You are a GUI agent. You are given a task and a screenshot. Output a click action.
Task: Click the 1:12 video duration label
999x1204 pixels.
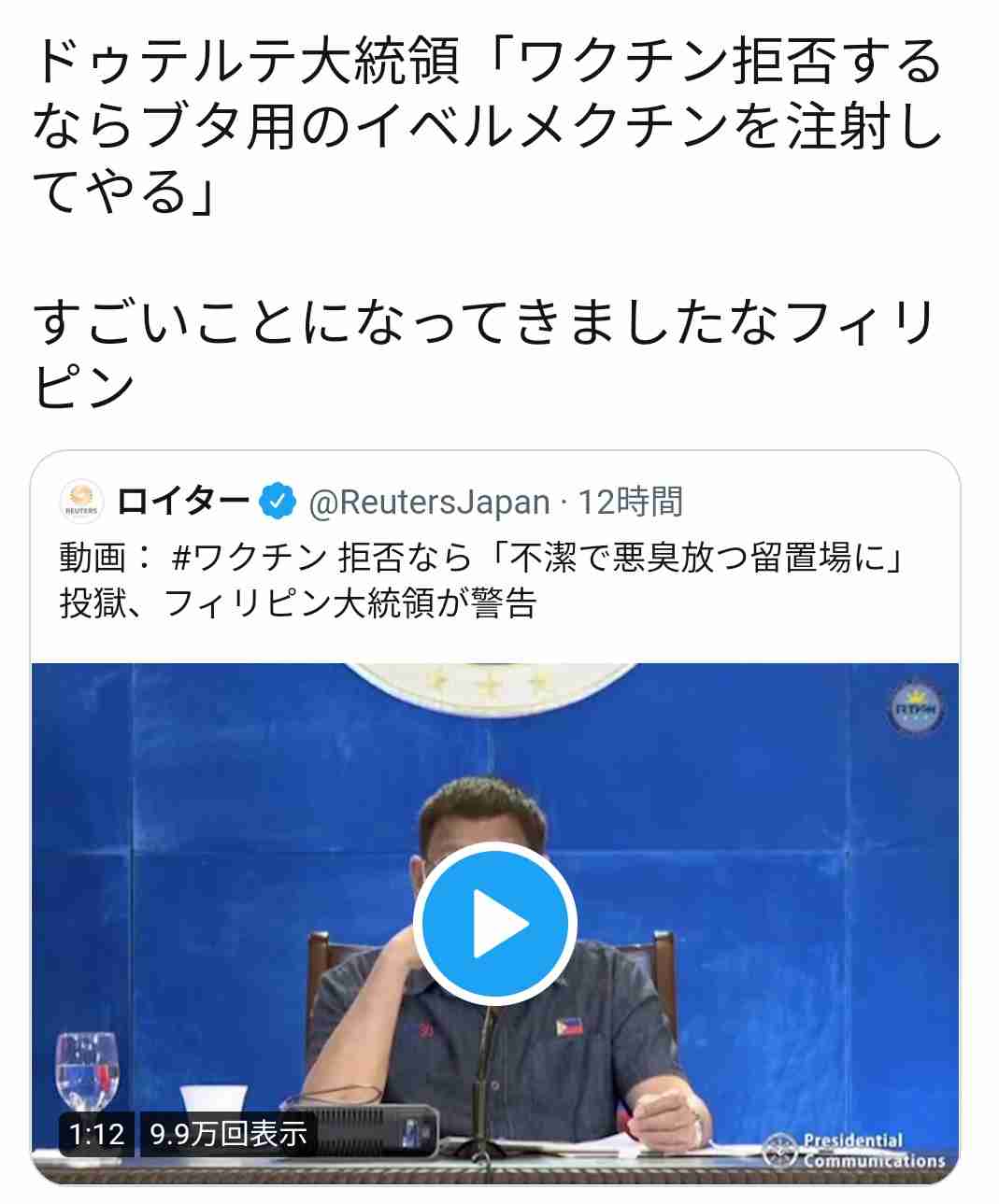97,1134
